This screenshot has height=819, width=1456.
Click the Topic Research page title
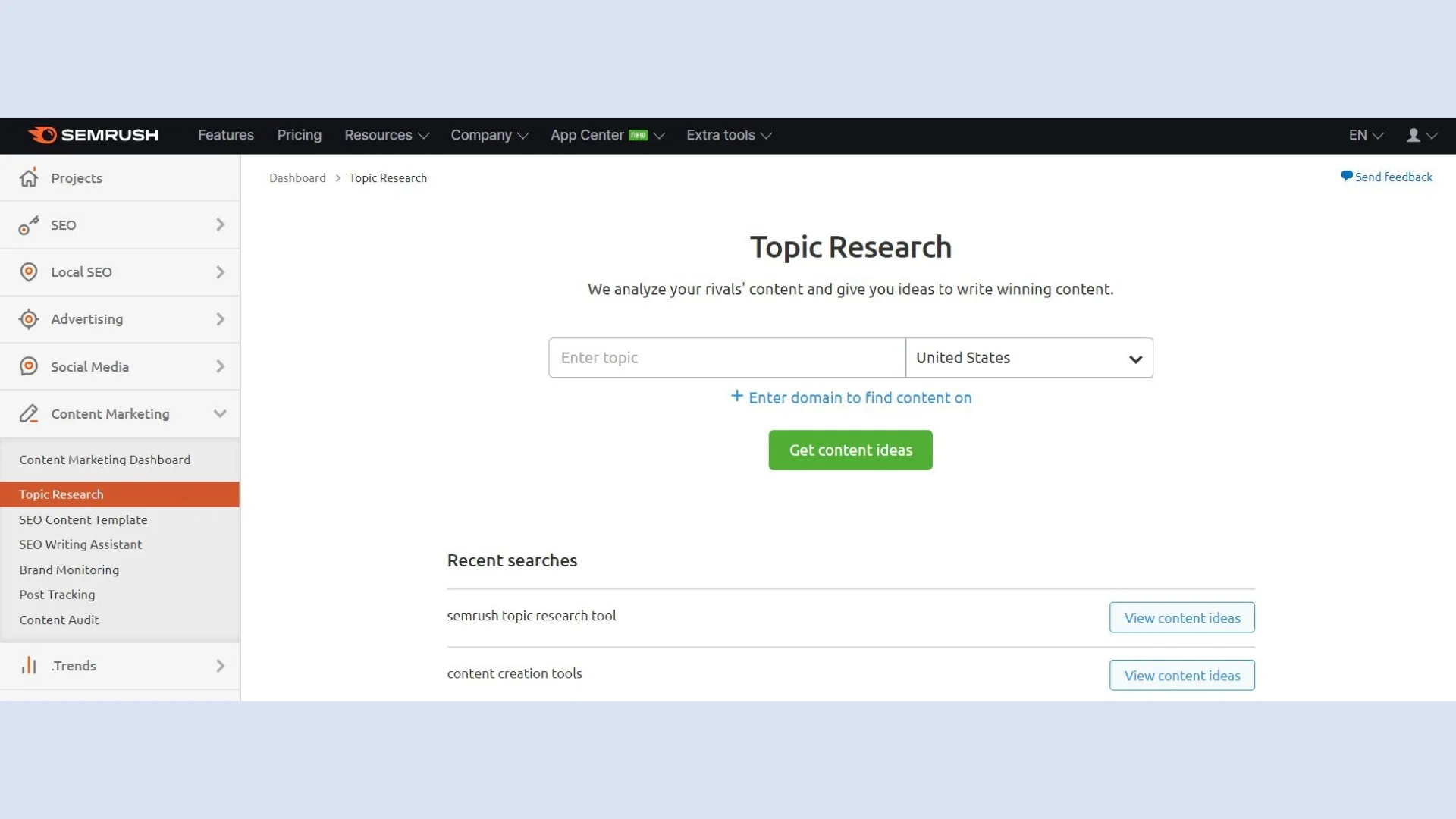pyautogui.click(x=851, y=247)
